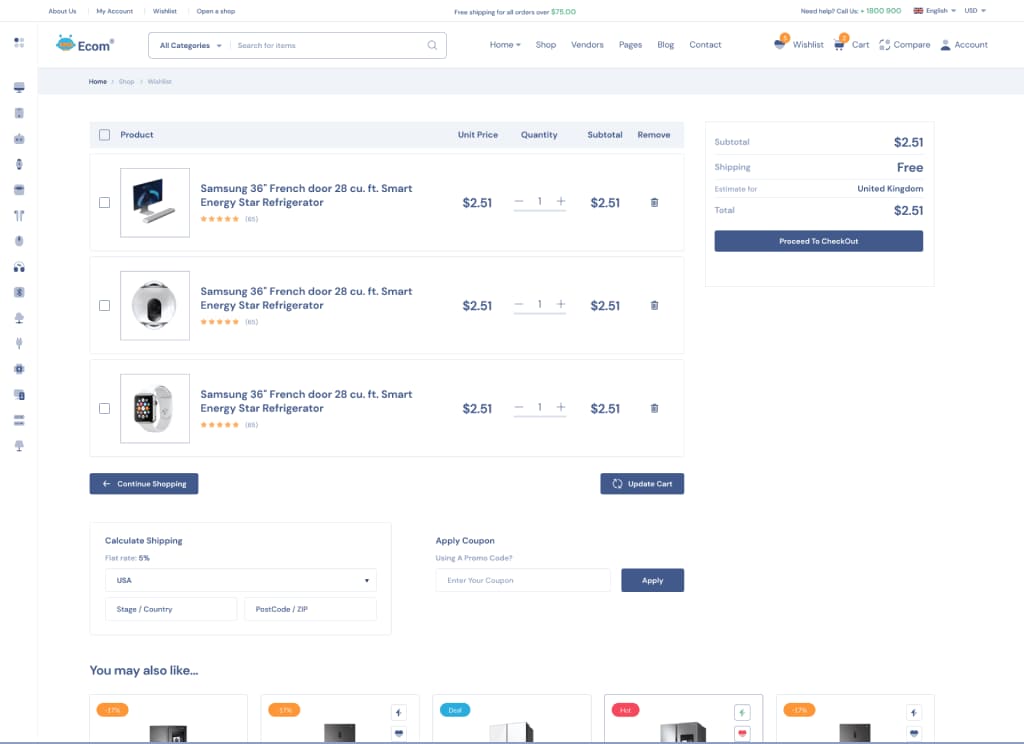Toggle the select-all Product checkbox
The height and width of the screenshot is (744, 1024).
(x=104, y=134)
